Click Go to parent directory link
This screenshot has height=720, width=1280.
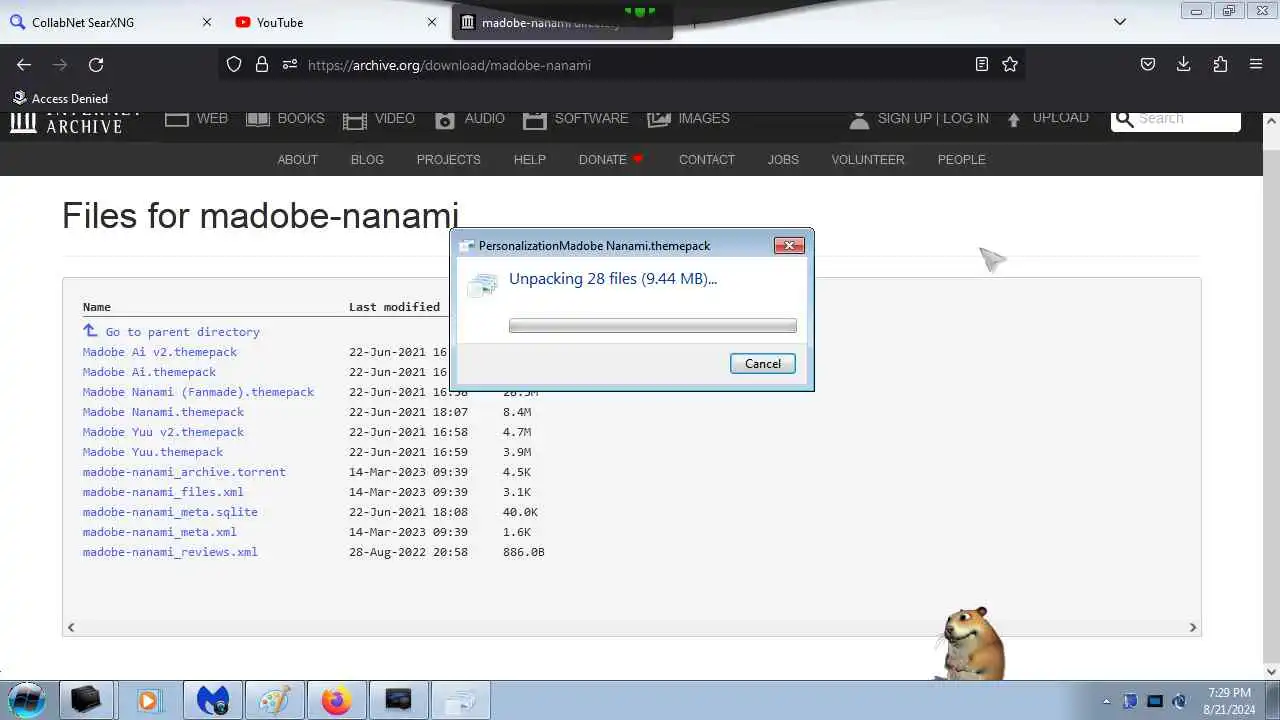pyautogui.click(x=182, y=332)
